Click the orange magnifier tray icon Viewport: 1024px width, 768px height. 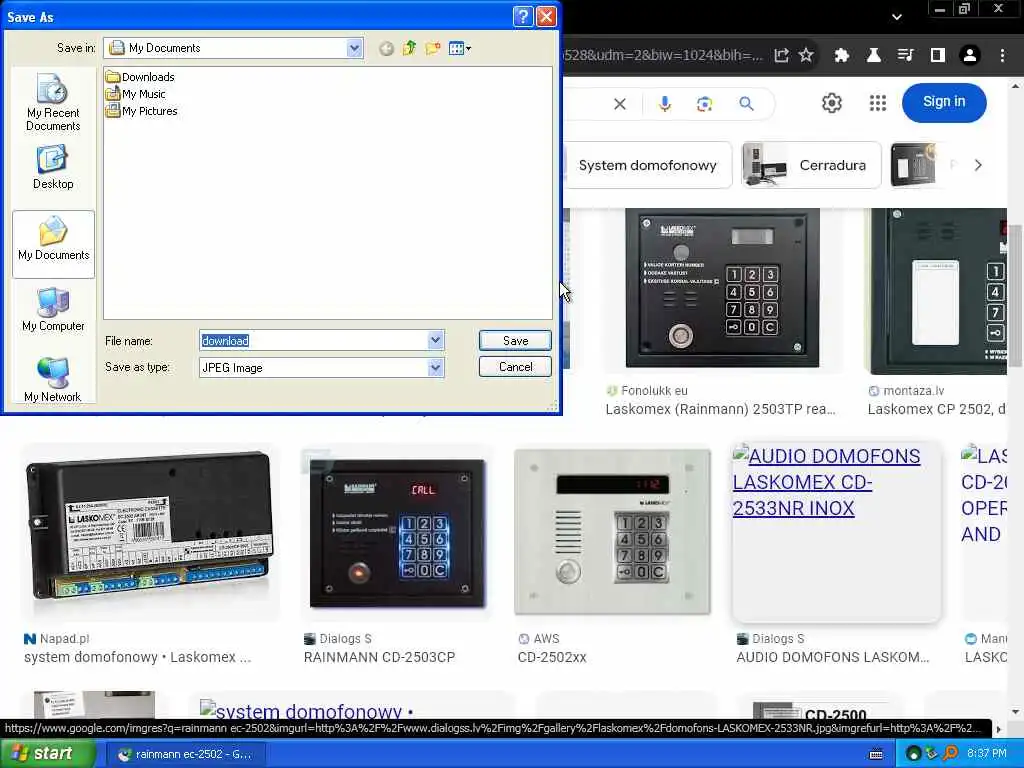coord(950,753)
